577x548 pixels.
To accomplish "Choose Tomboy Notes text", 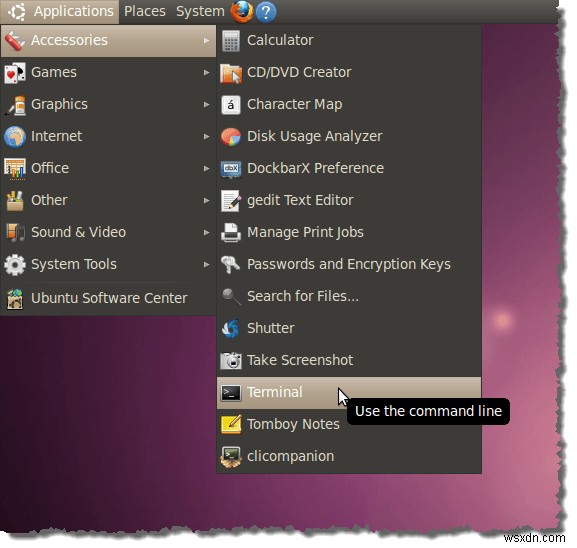I will (x=293, y=425).
